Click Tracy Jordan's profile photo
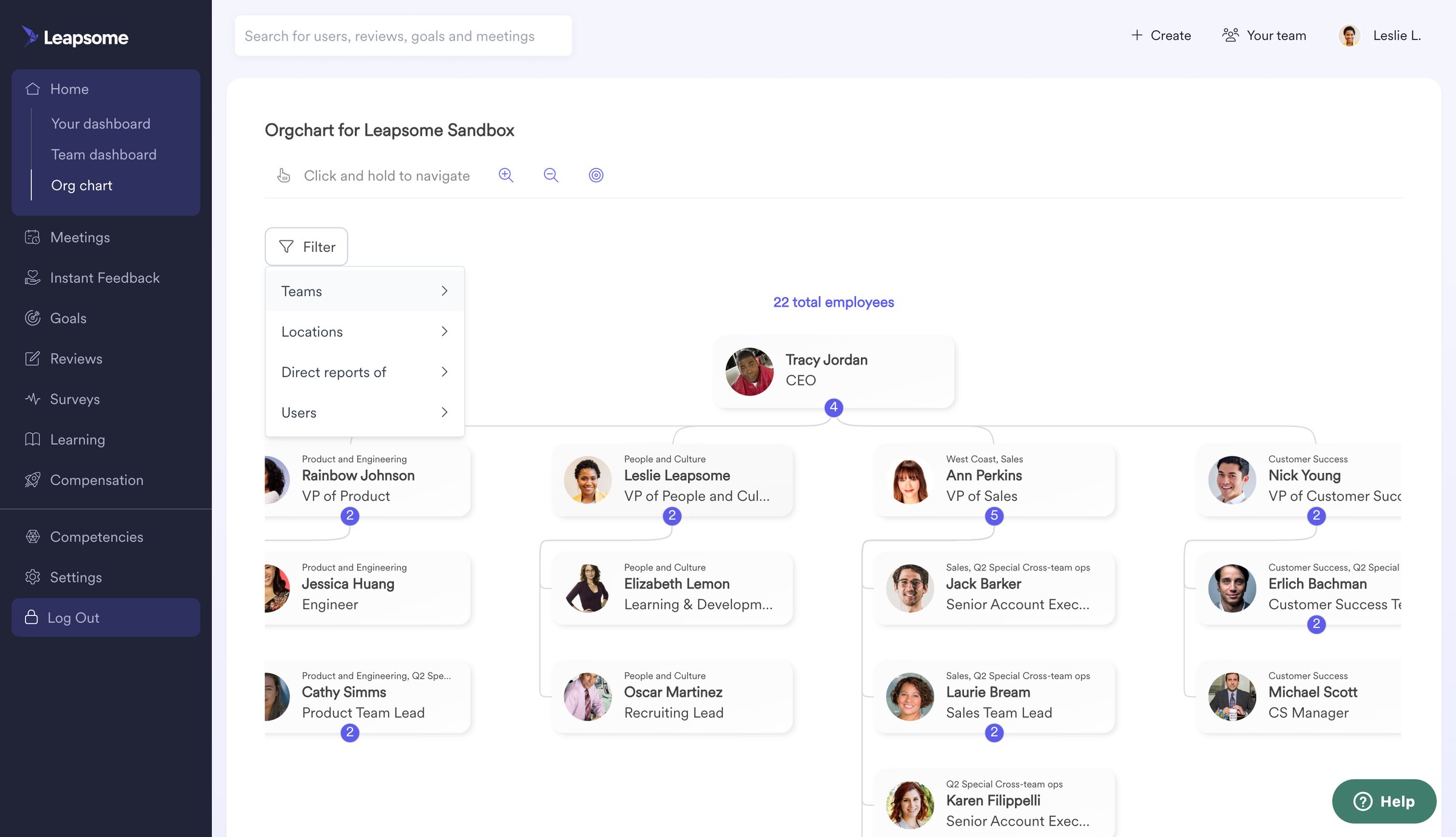 click(750, 371)
